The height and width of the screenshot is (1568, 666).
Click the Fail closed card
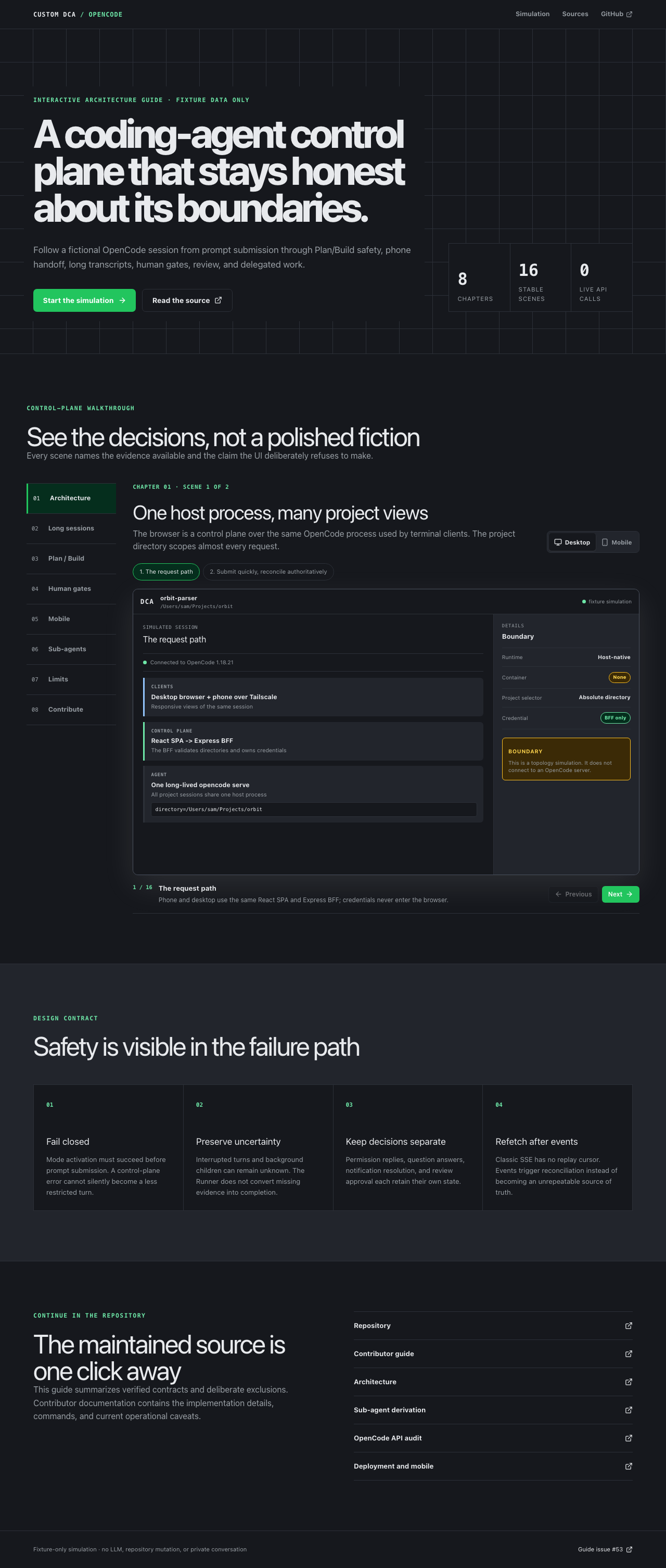(108, 1147)
